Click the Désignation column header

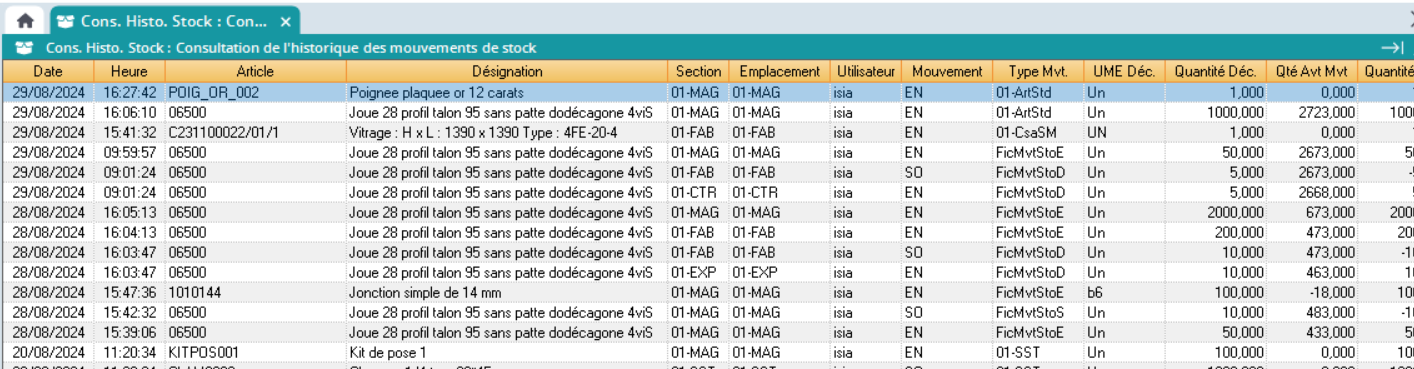pos(507,72)
